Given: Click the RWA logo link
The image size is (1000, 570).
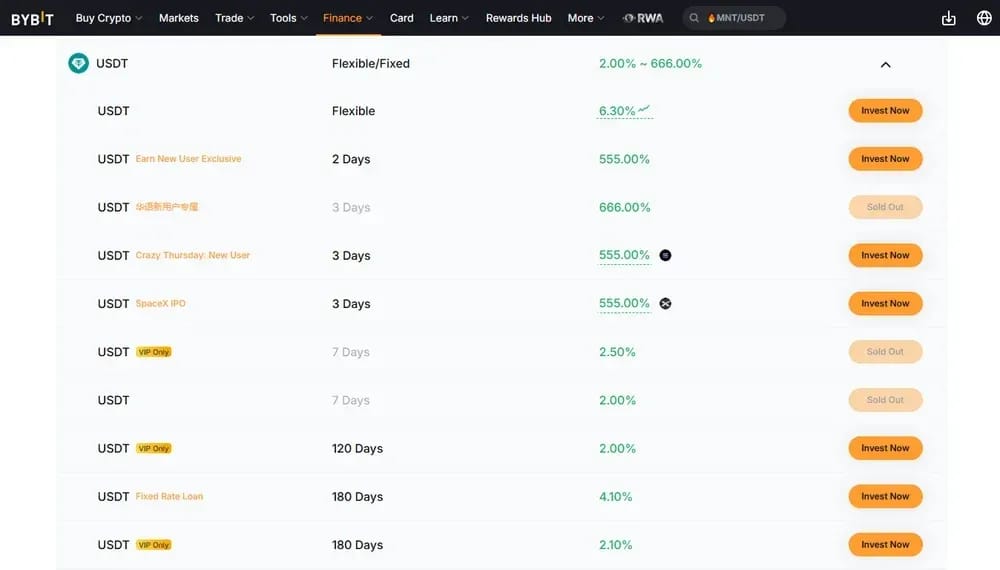Looking at the screenshot, I should tap(643, 18).
